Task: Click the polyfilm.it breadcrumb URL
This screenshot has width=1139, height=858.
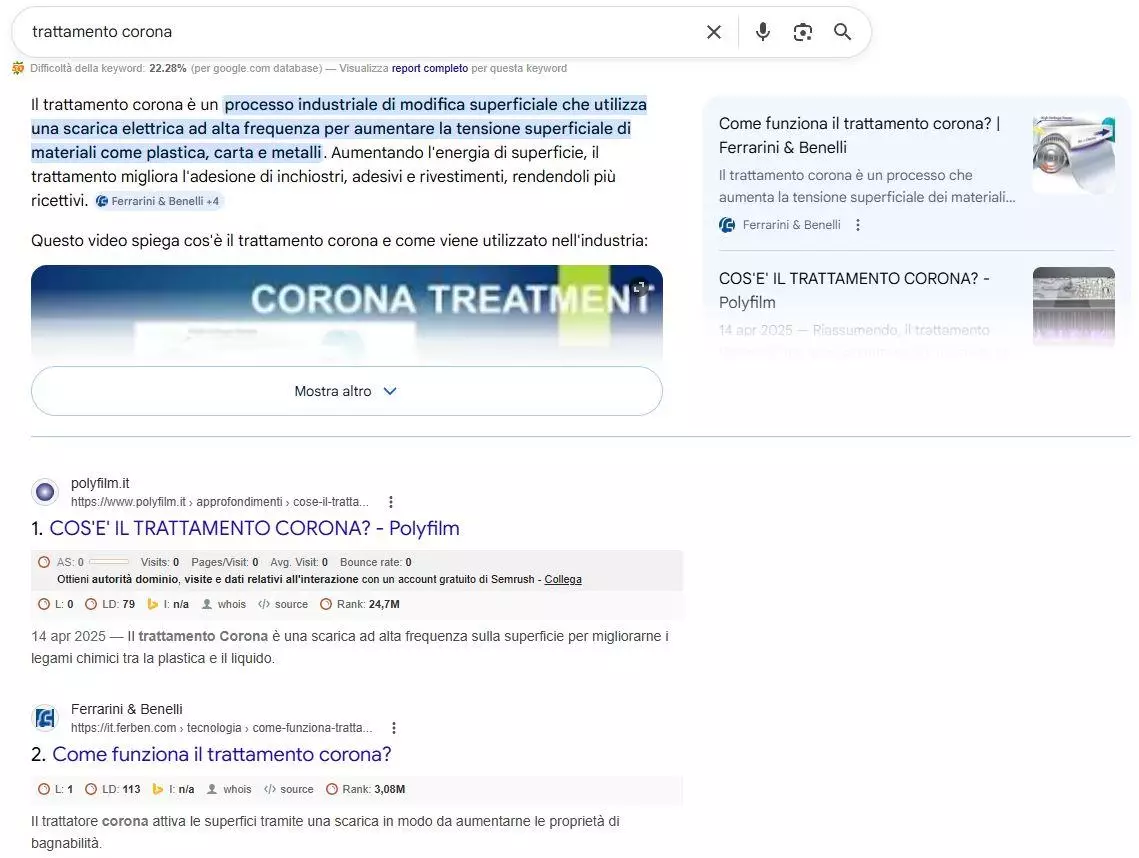Action: coord(219,502)
